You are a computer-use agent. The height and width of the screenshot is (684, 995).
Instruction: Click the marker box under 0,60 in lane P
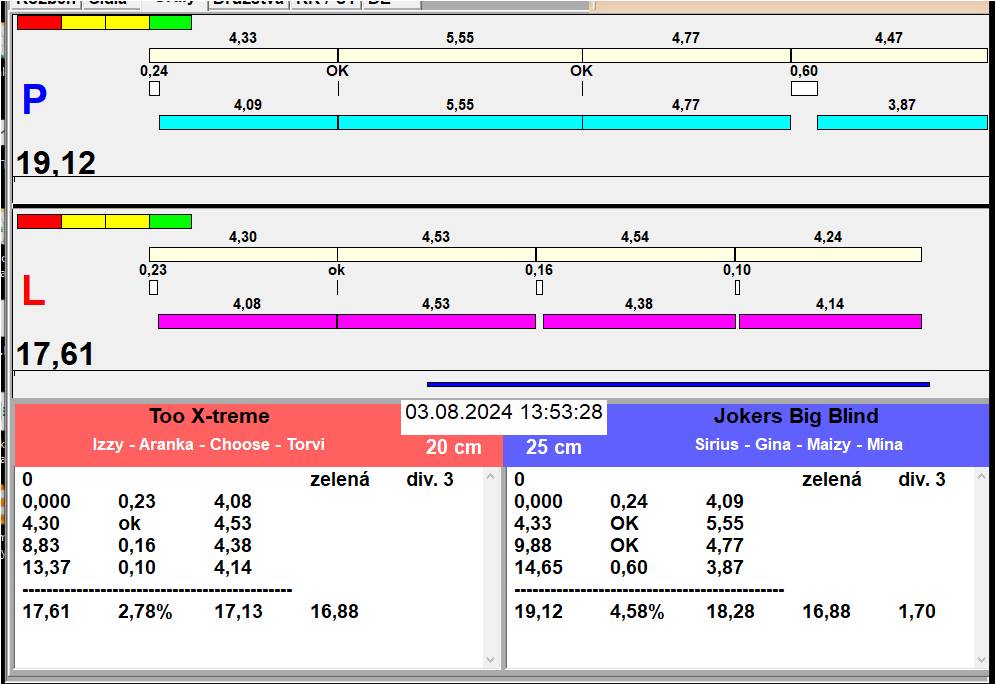[x=804, y=88]
